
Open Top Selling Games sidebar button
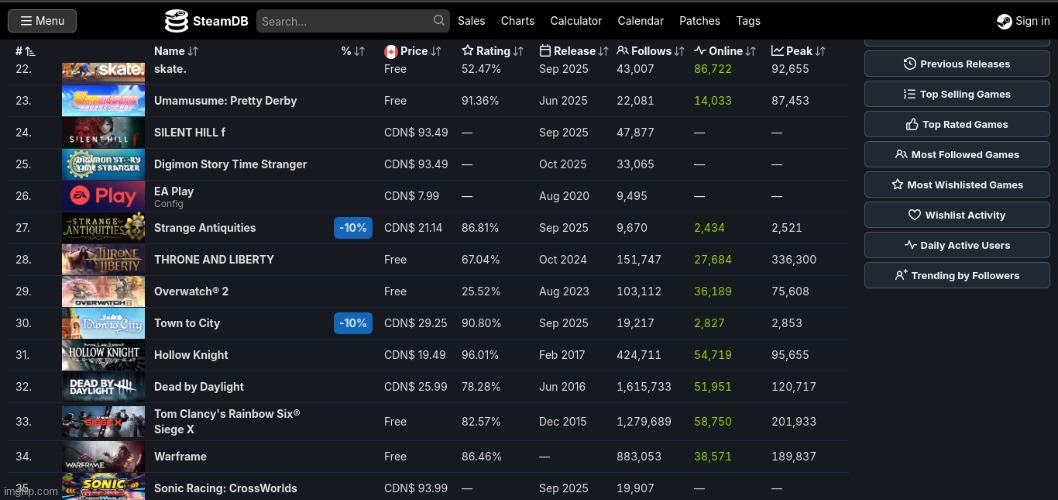[x=957, y=94]
